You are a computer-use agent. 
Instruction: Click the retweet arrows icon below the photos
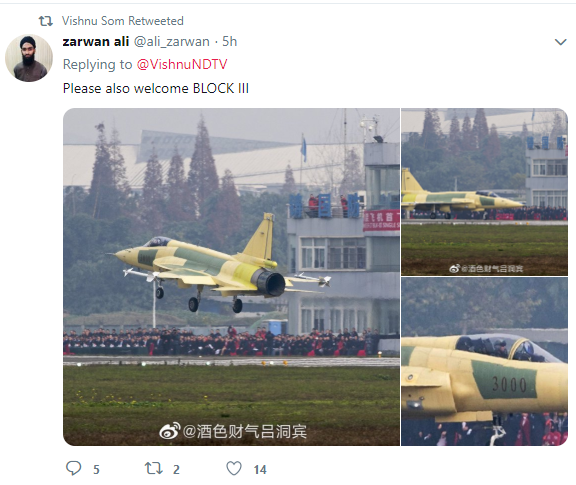click(x=153, y=468)
